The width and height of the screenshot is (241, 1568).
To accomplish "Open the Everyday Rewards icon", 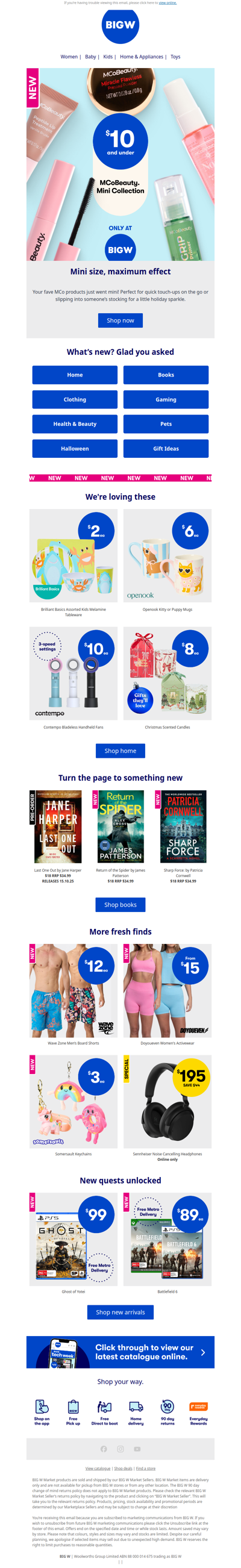I will coord(198,1407).
